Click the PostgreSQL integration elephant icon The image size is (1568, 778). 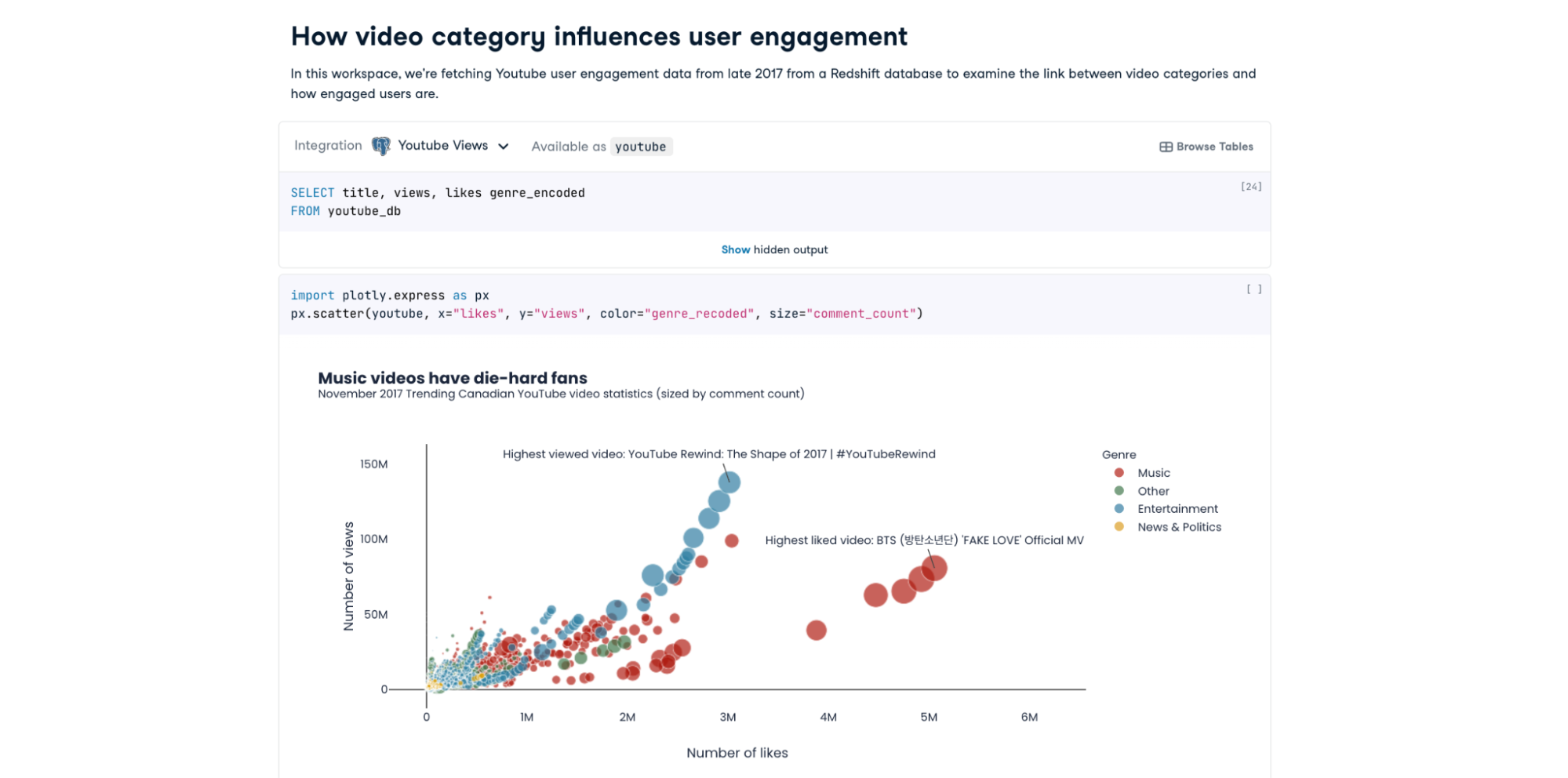click(380, 145)
